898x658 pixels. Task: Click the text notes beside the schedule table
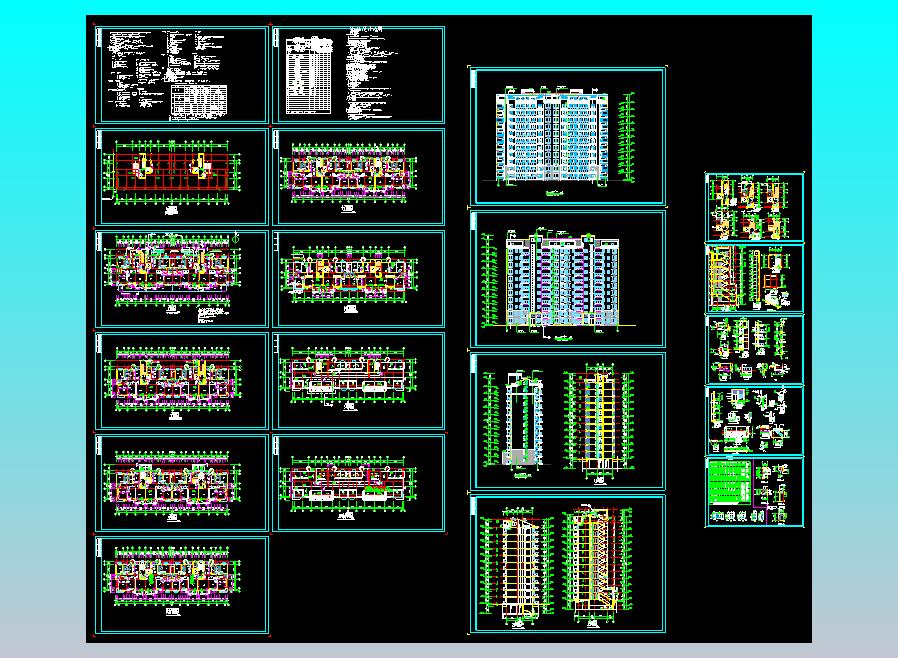[x=371, y=74]
